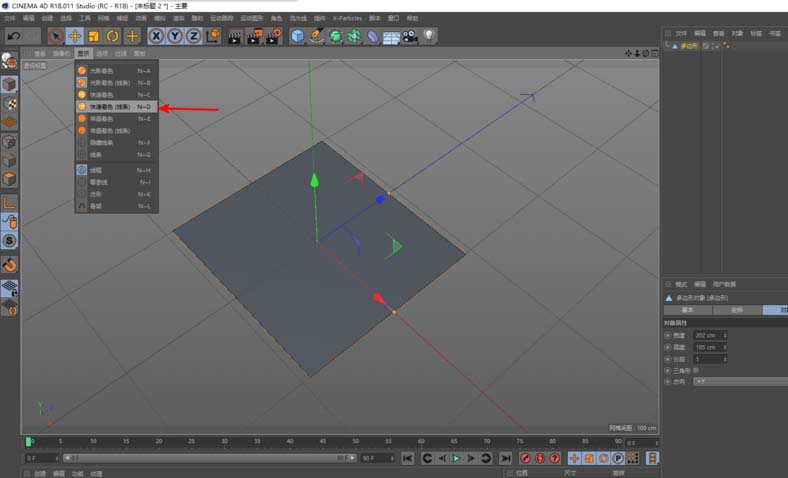Click the 高度 height value stepper arrows

(724, 347)
